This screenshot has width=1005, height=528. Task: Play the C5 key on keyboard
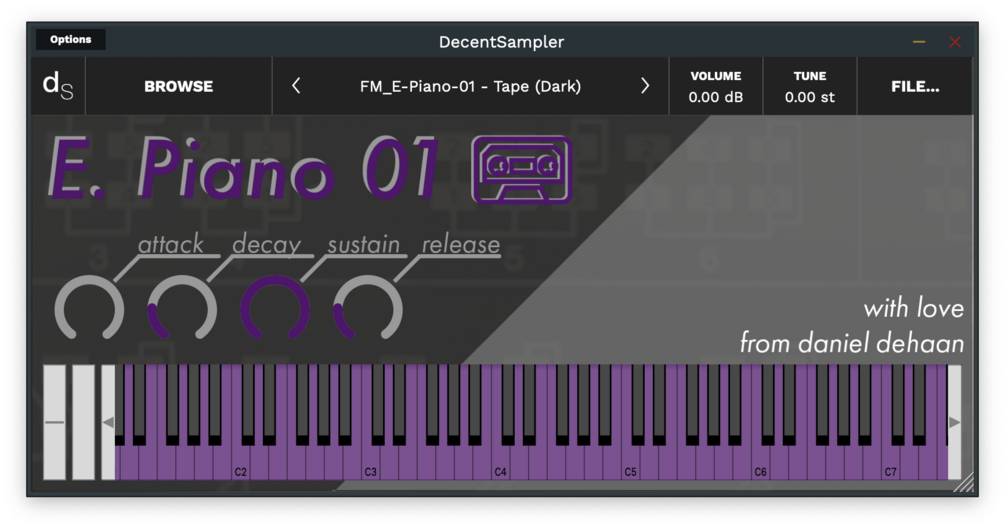coord(631,464)
